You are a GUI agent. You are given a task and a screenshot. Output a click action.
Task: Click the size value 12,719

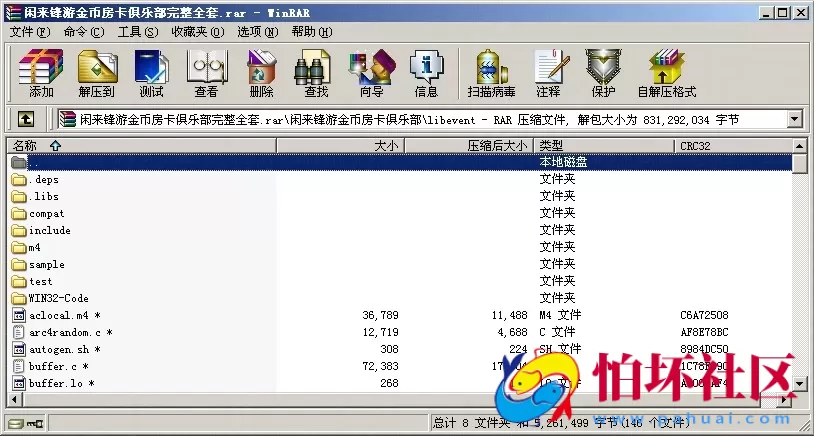click(381, 332)
